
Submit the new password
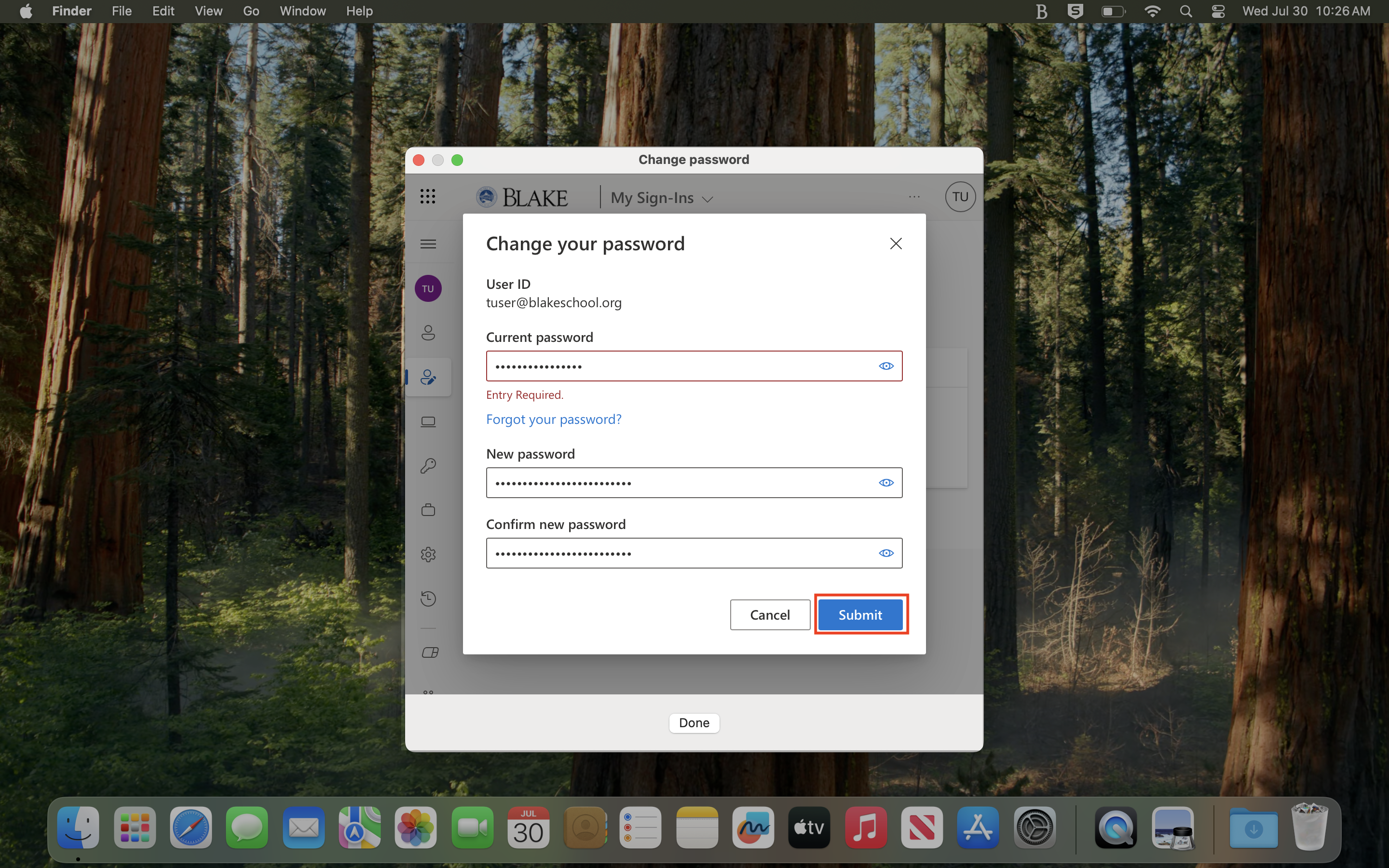(860, 615)
